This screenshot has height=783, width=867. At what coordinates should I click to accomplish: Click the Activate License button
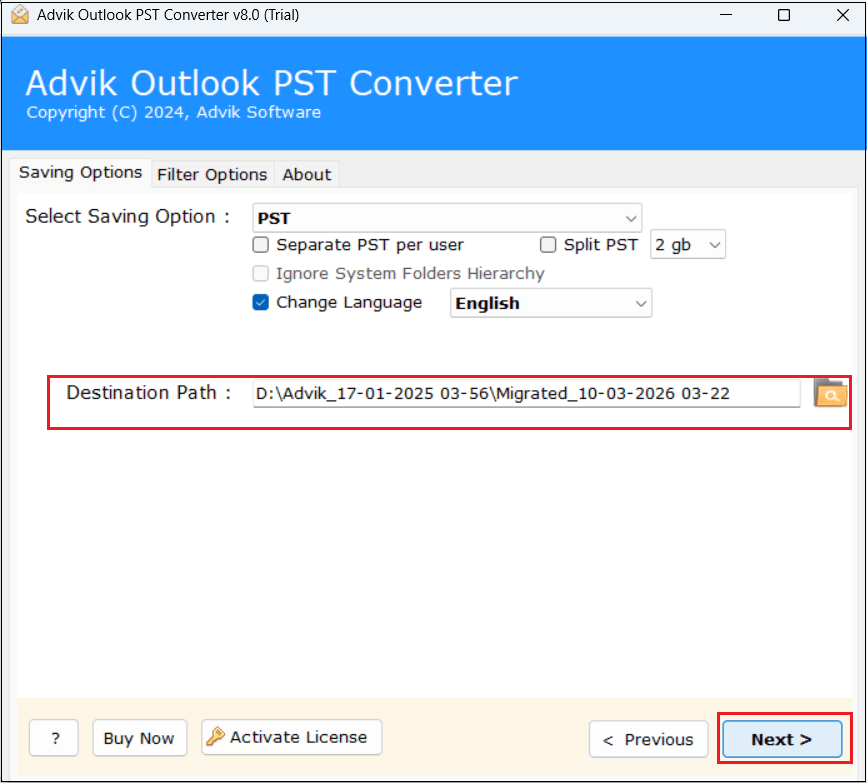pos(291,737)
